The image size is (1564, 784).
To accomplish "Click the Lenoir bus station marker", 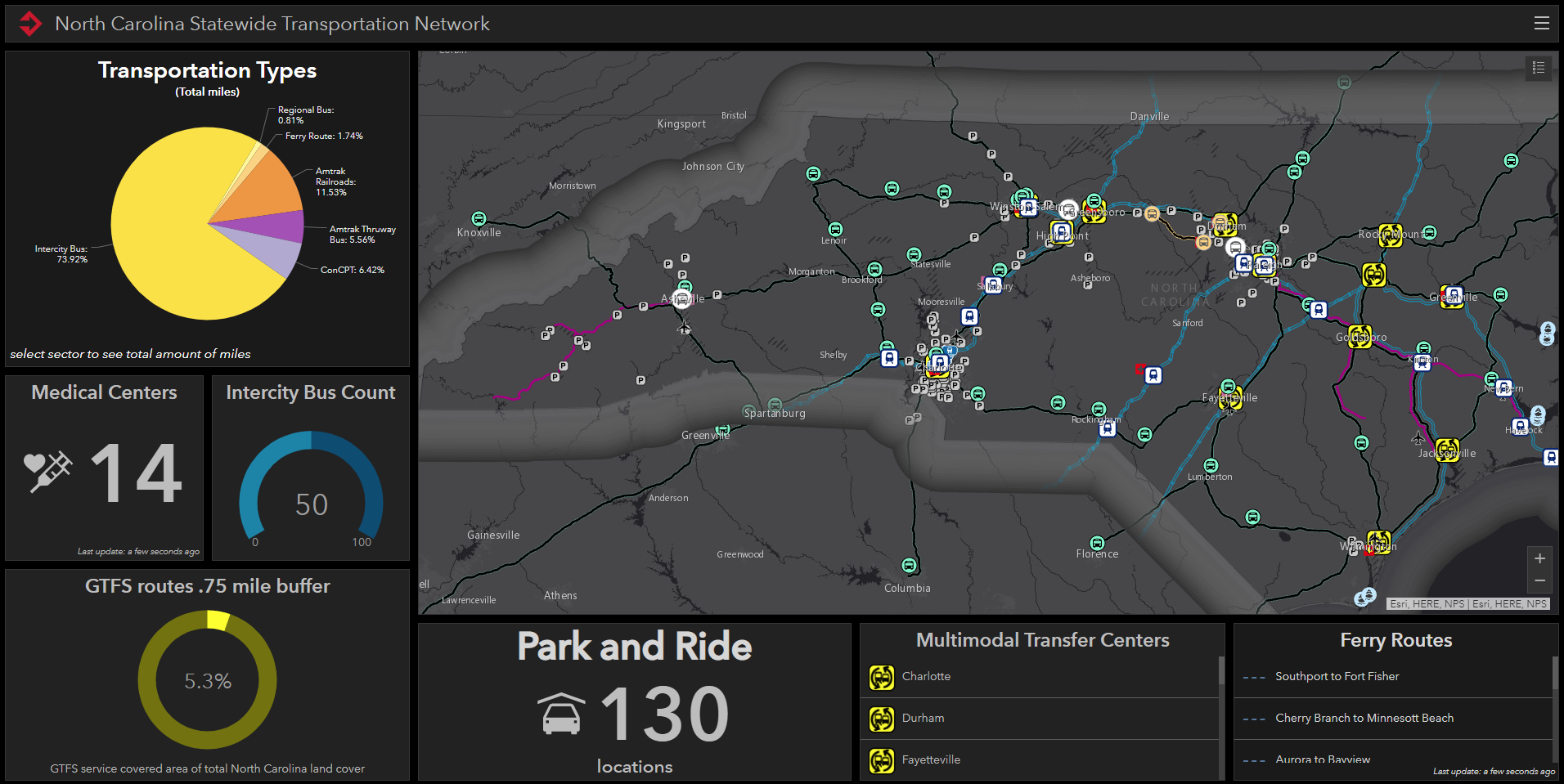I will tap(835, 229).
